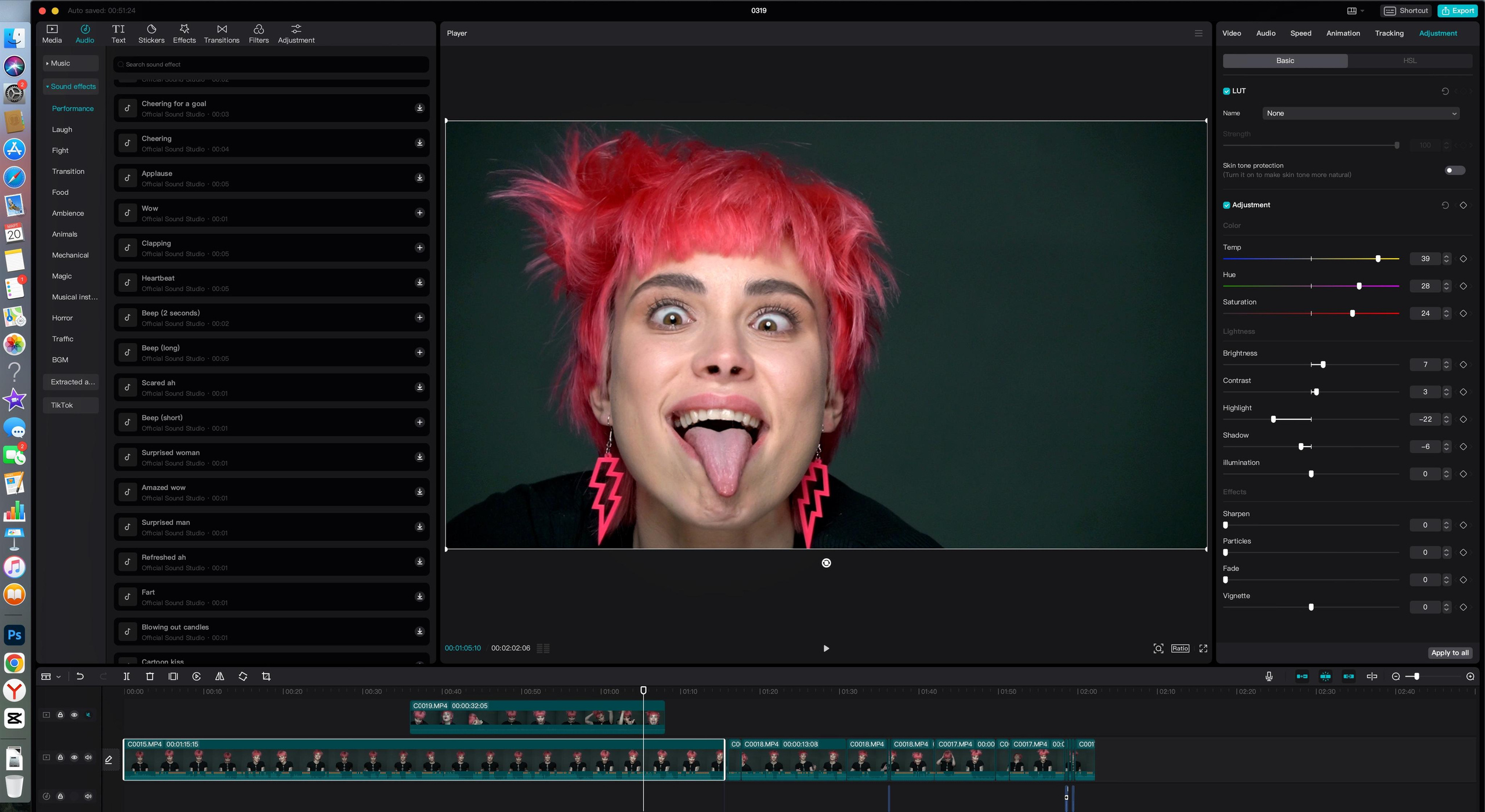This screenshot has width=1485, height=812.
Task: Click the Split tool in timeline toolbar
Action: (x=126, y=676)
